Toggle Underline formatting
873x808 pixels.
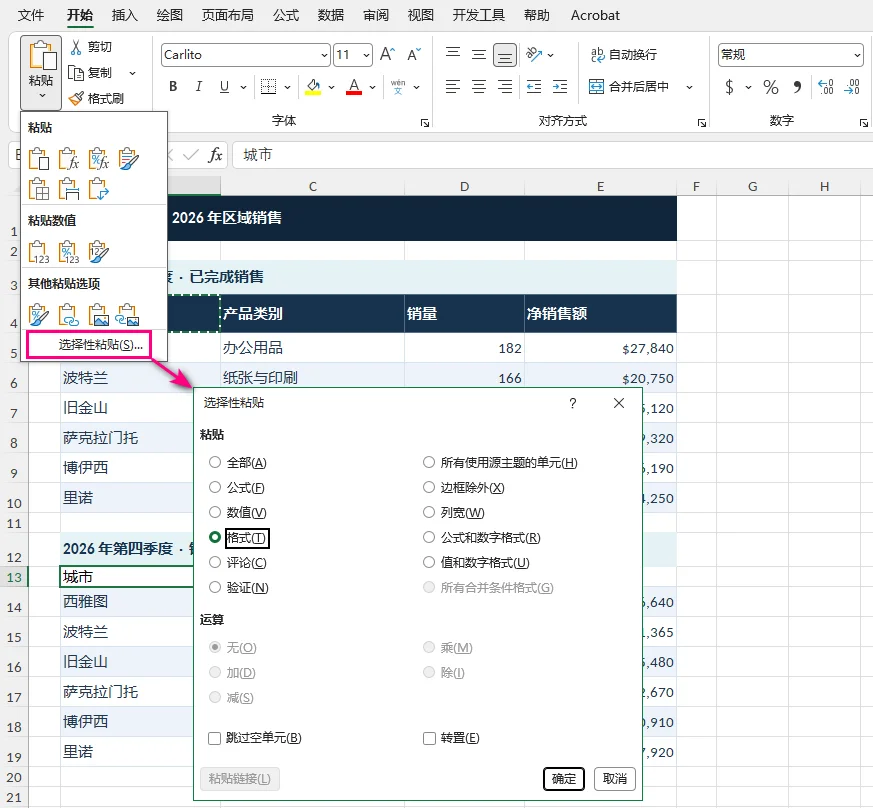(224, 86)
